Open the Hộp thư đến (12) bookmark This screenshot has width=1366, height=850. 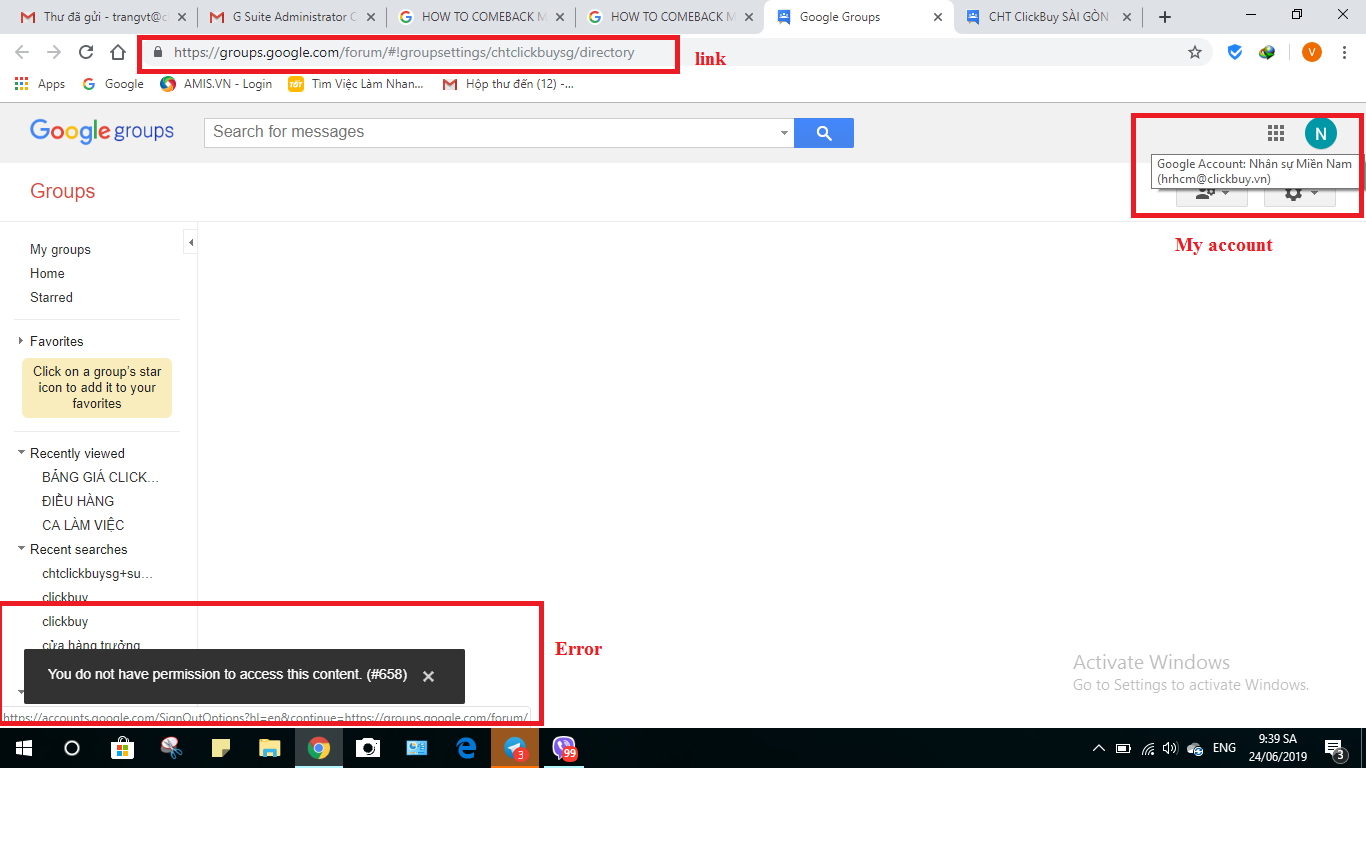[x=508, y=84]
